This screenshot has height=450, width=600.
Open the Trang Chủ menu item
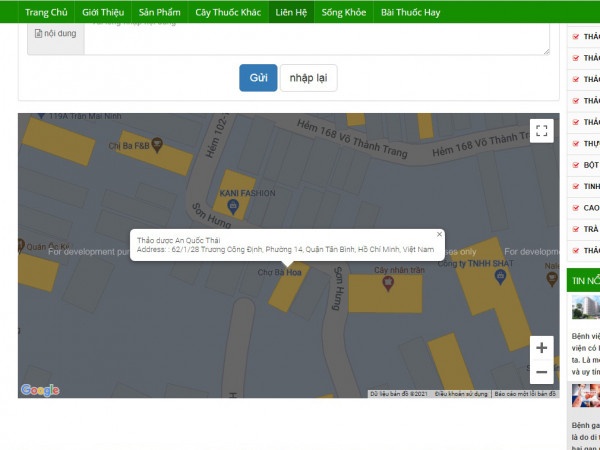(x=46, y=12)
